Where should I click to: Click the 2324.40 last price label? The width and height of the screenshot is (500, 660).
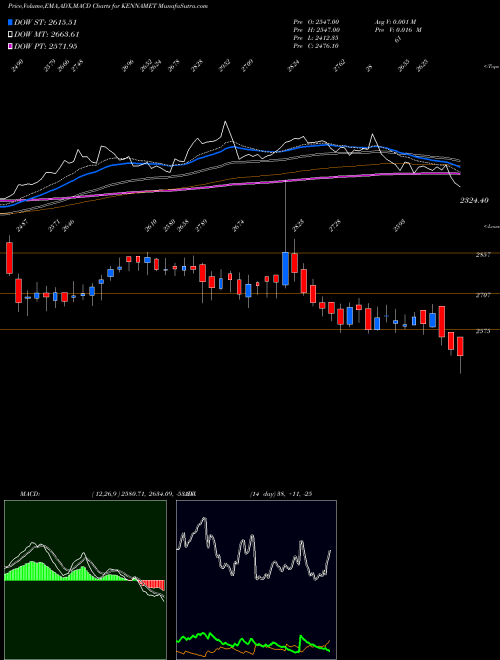point(474,200)
